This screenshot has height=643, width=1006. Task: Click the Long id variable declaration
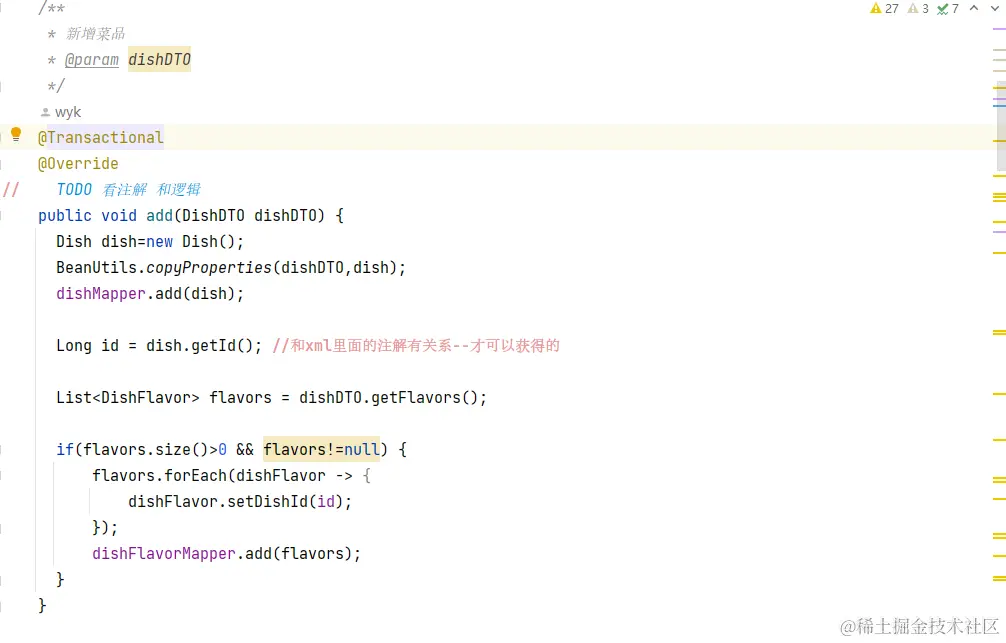[87, 345]
